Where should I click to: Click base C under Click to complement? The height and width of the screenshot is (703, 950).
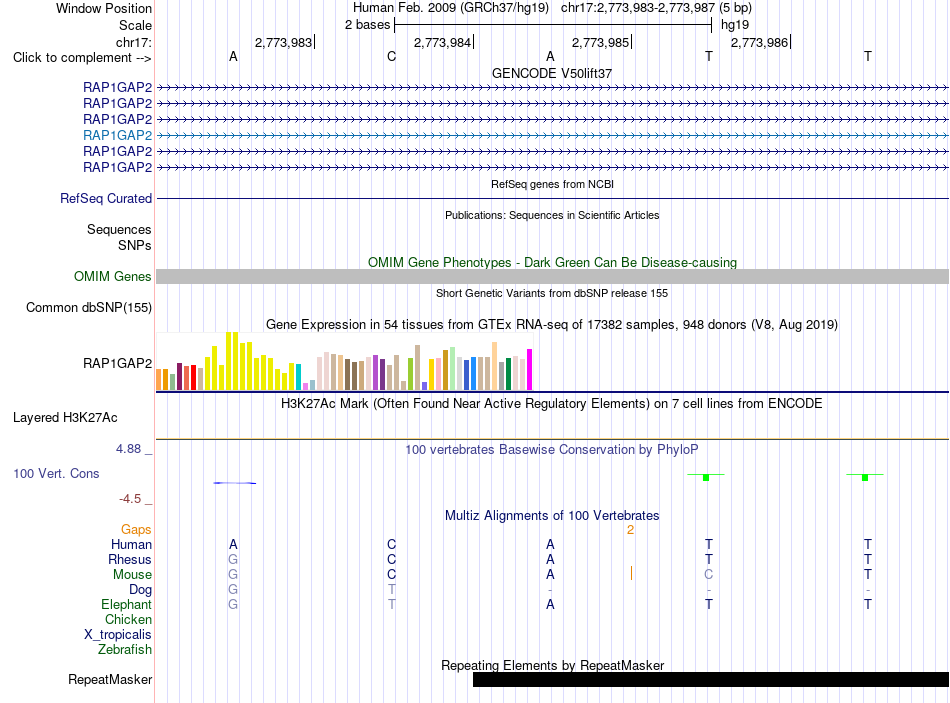(391, 57)
